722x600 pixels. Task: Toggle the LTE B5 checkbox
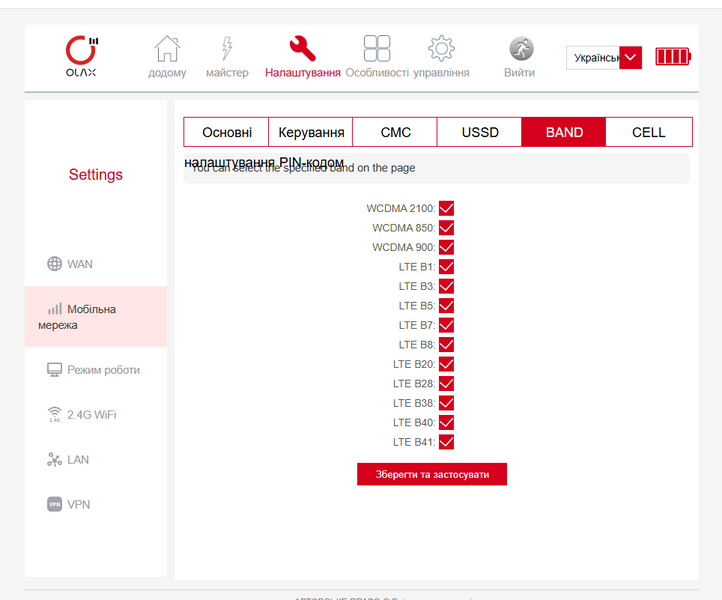(446, 305)
